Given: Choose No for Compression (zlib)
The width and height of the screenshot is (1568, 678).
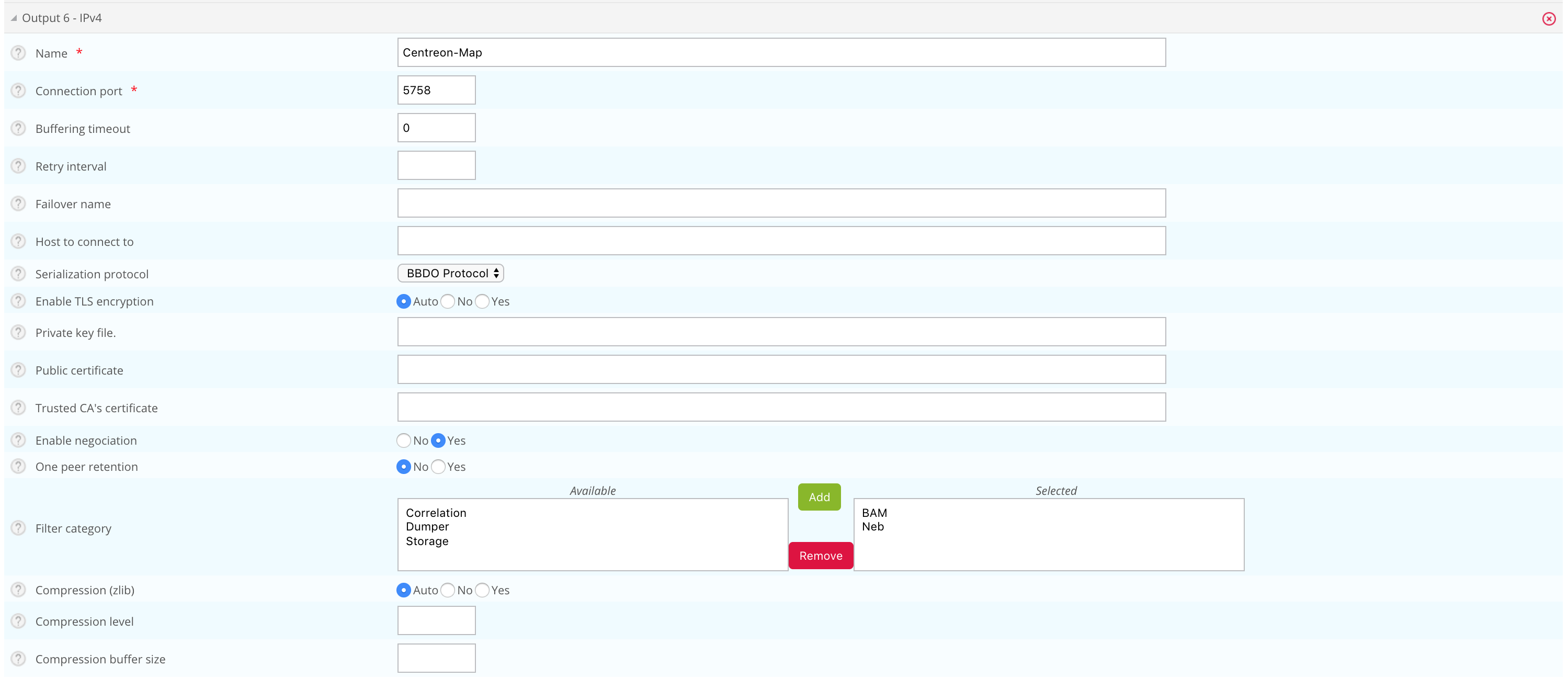Looking at the screenshot, I should (447, 590).
